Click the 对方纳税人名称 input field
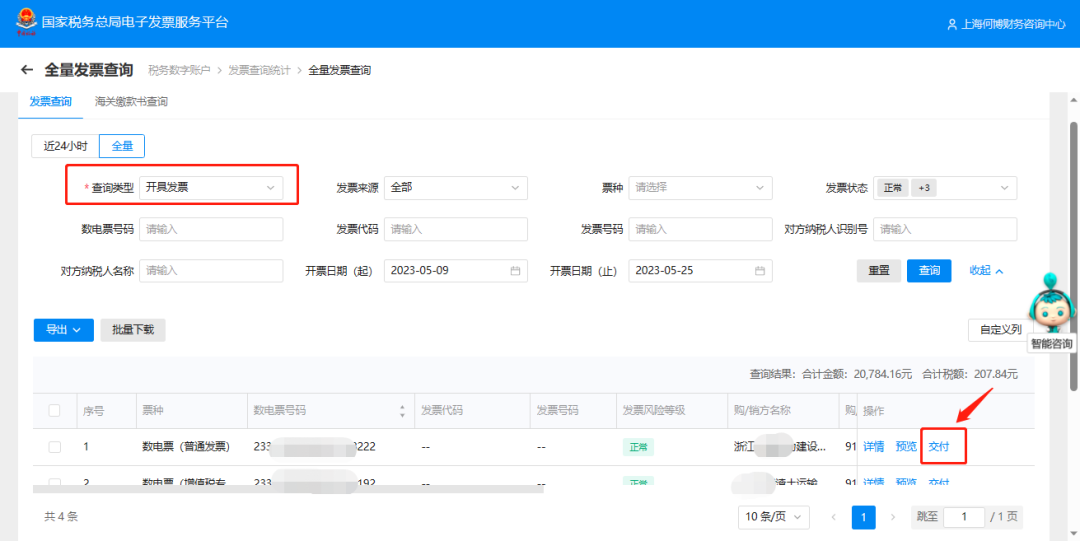Screen dimensions: 1080x541 coord(211,271)
